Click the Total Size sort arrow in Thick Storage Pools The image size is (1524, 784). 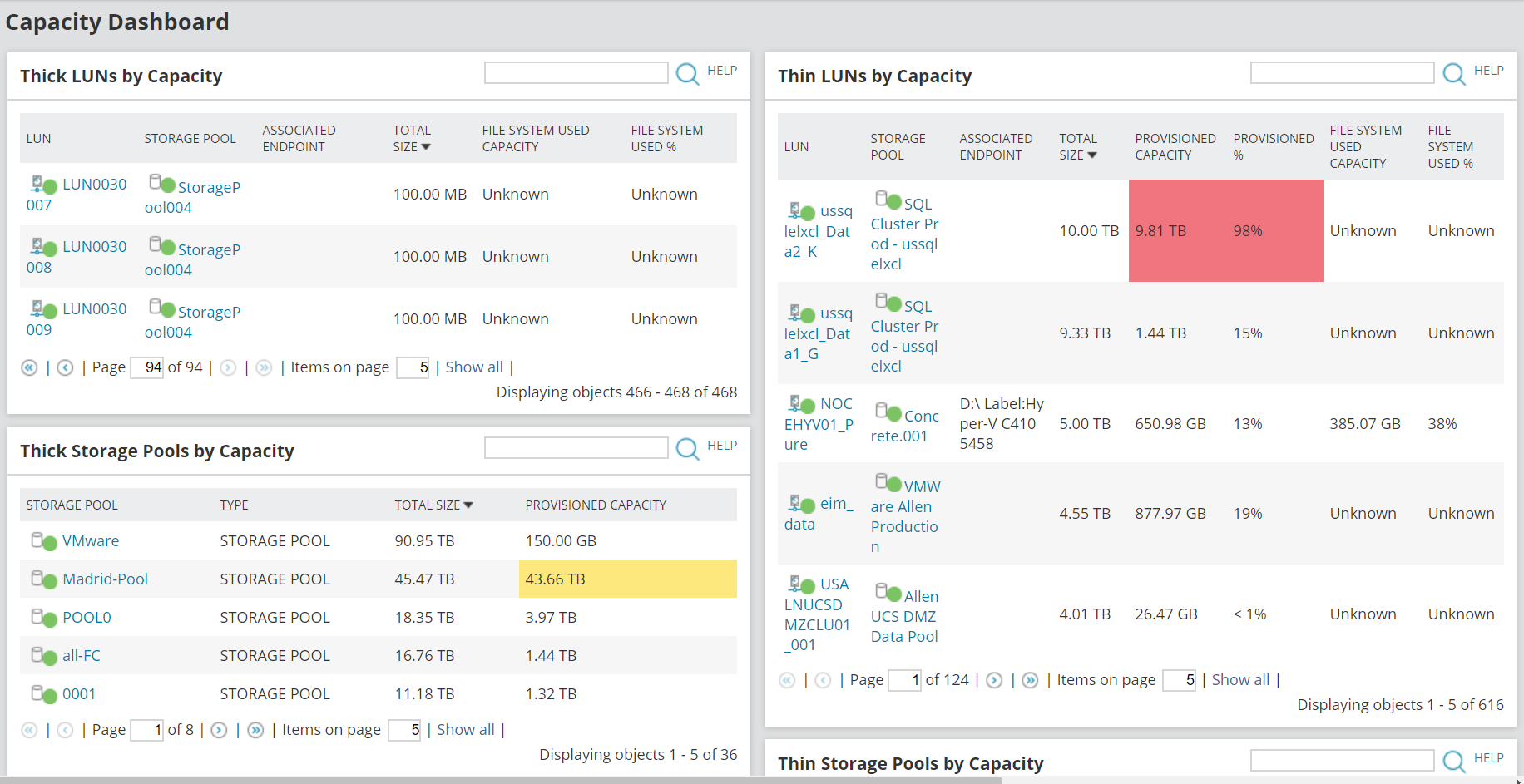click(x=468, y=505)
